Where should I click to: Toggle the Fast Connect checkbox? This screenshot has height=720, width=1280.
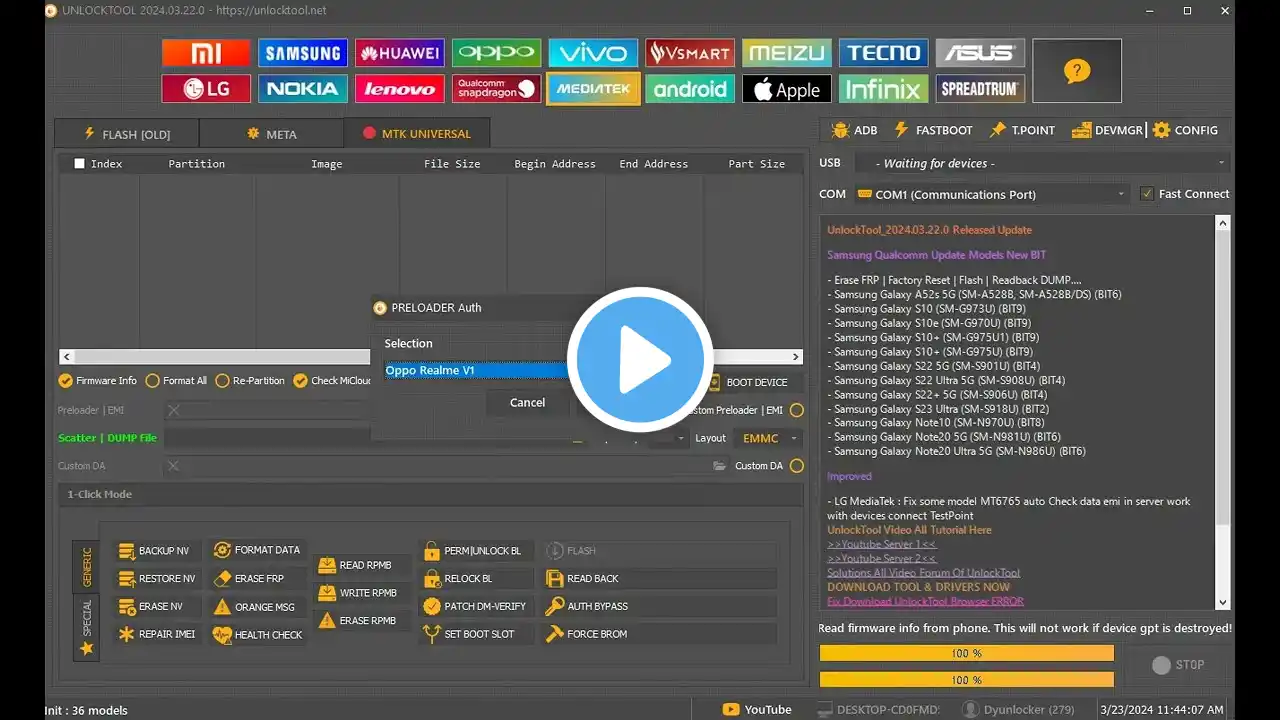[x=1147, y=194]
